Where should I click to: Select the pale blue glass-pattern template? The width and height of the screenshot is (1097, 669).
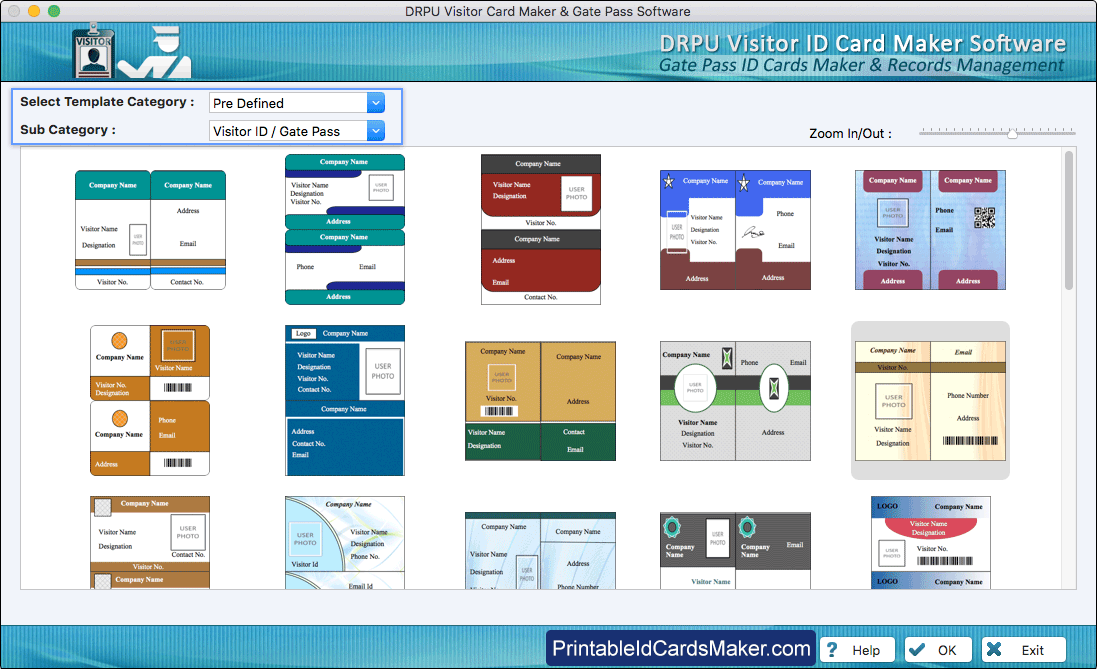(541, 551)
